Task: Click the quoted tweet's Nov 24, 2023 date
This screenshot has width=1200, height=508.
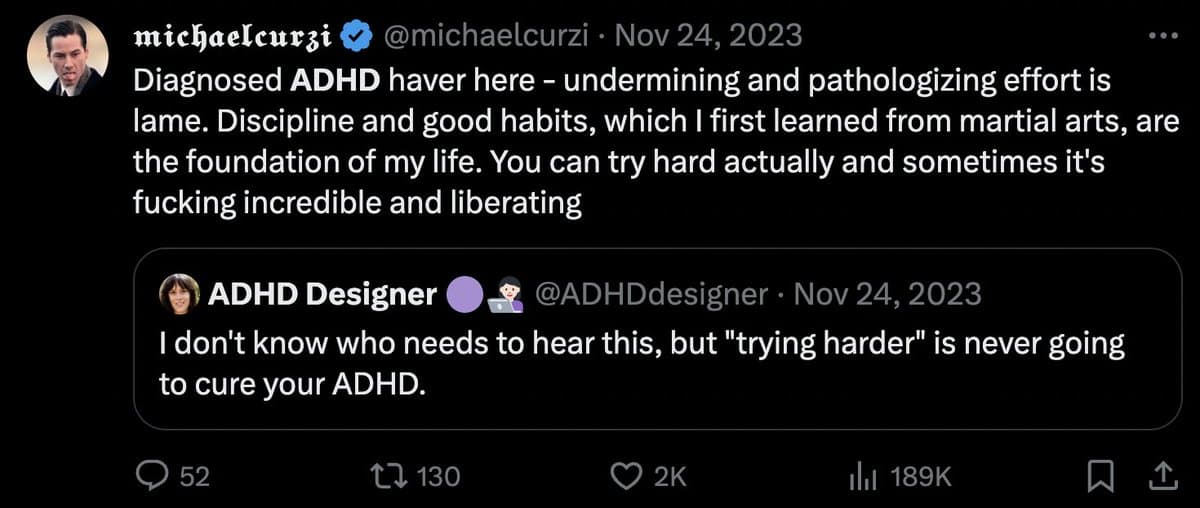Action: pyautogui.click(x=885, y=294)
